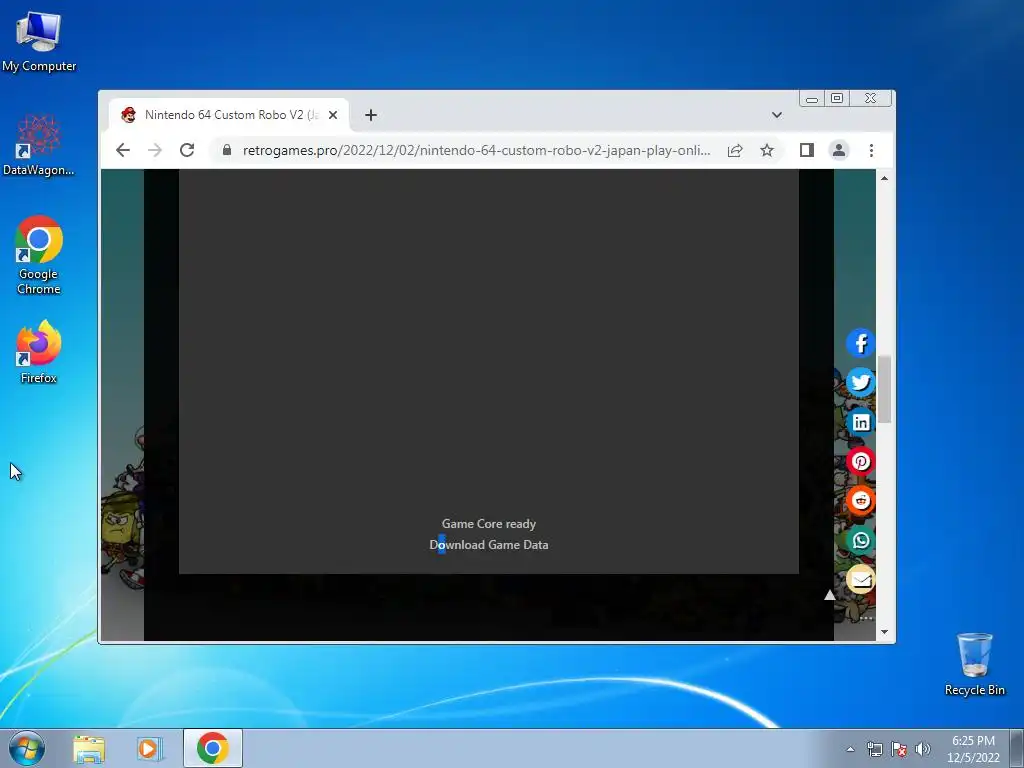Screen dimensions: 1024x768
Task: Share the page via WhatsApp
Action: coord(860,540)
